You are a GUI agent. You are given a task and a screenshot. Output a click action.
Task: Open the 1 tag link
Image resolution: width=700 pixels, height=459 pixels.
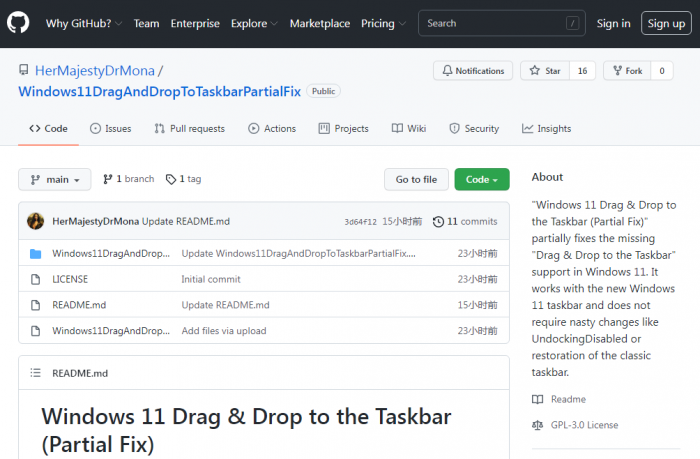(183, 179)
